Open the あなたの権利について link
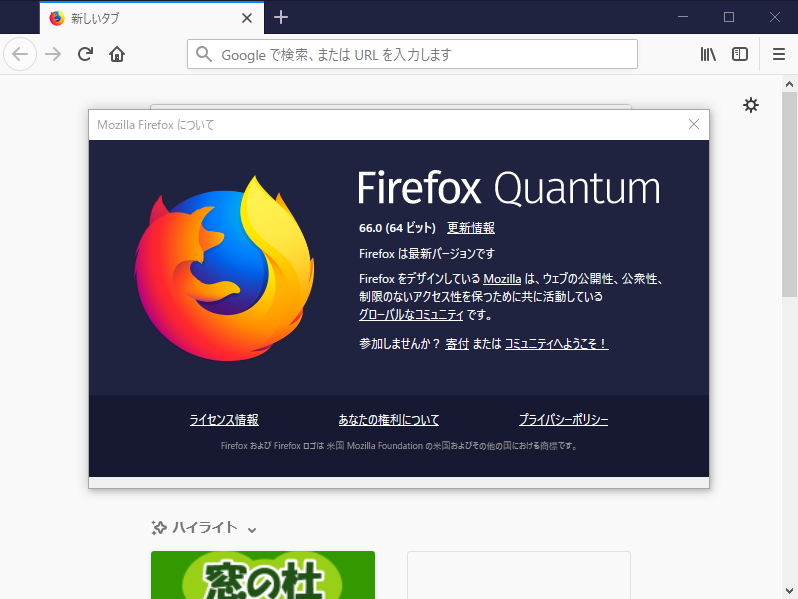Viewport: 798px width, 599px height. [389, 419]
